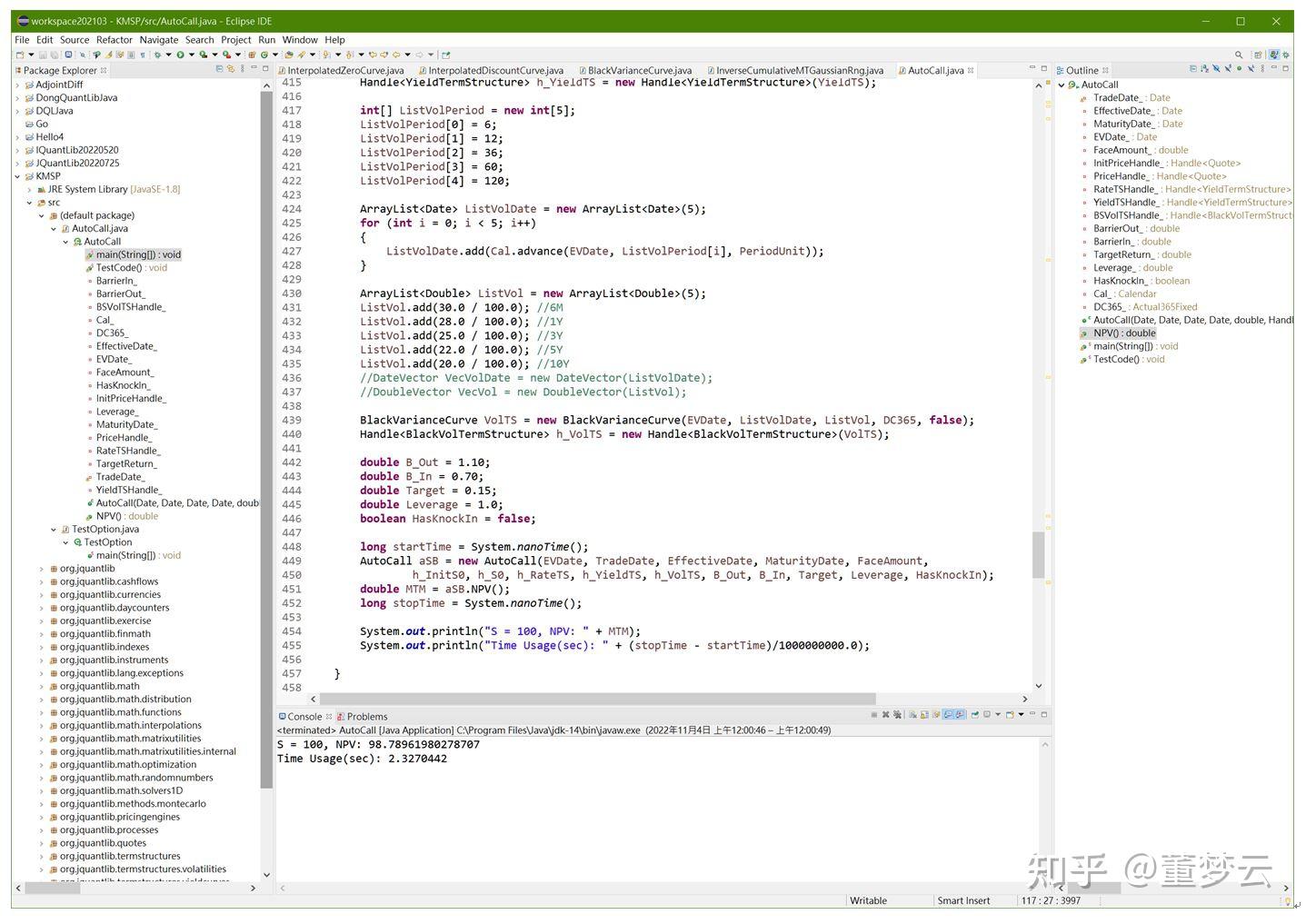Collapse the KMSP project tree node
Viewport: 1306px width, 924px height.
[17, 176]
